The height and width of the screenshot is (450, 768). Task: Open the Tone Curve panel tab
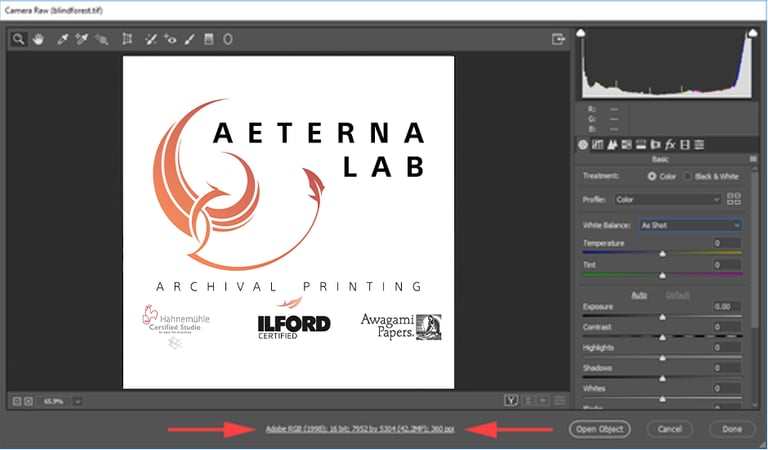[598, 145]
